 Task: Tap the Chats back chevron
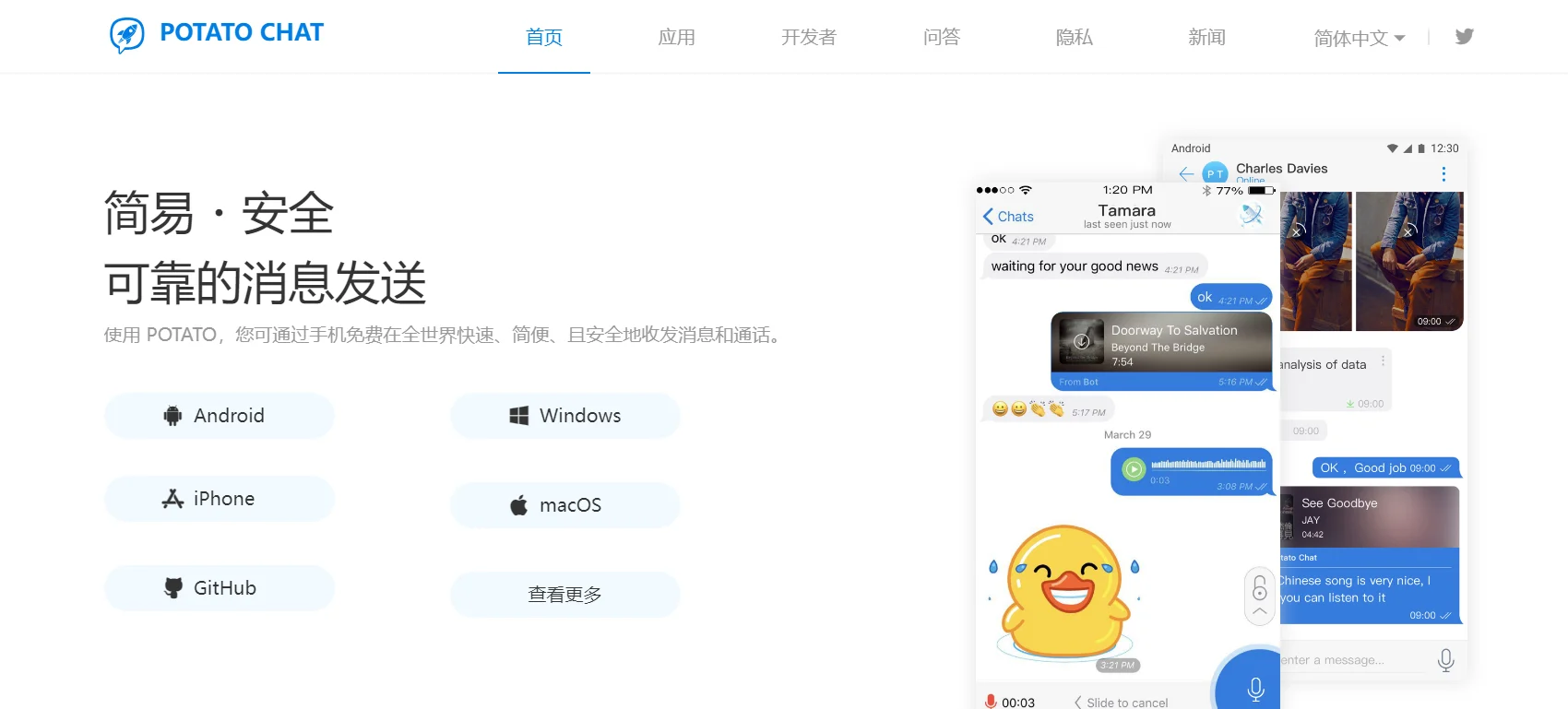tap(988, 217)
